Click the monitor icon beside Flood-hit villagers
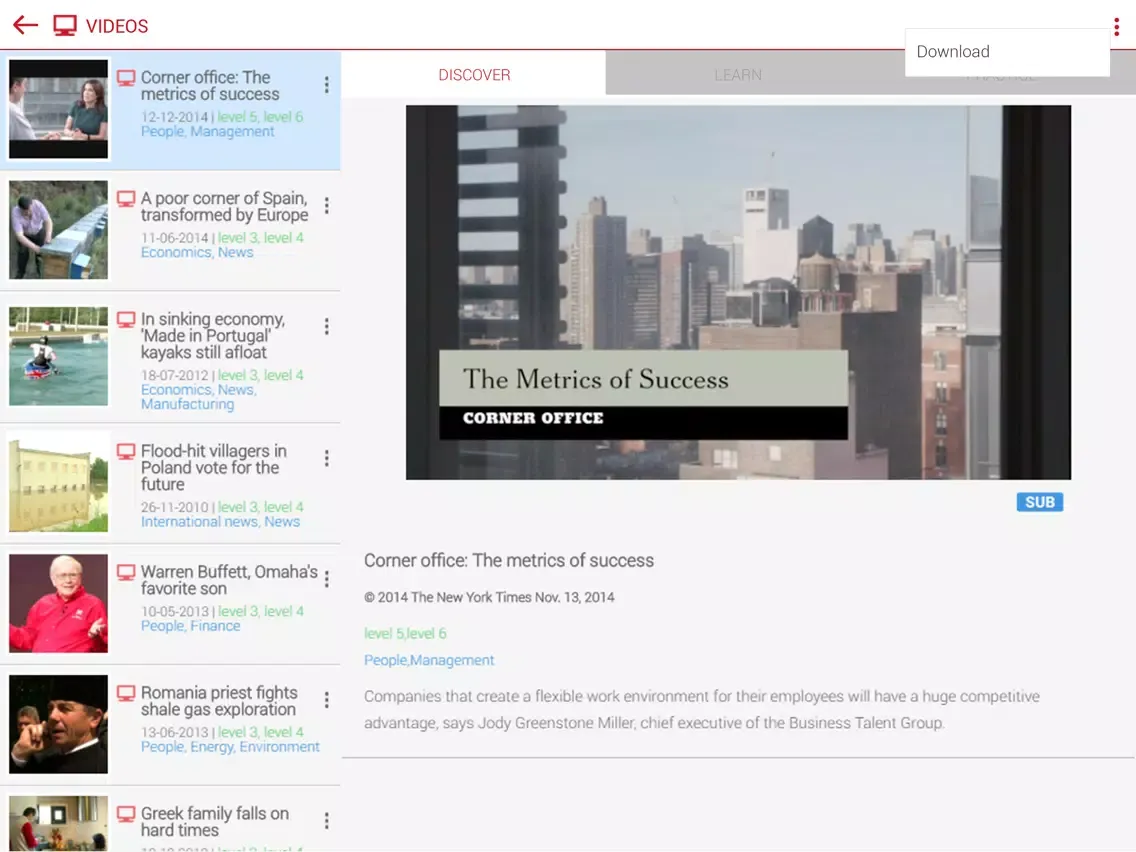This screenshot has height=852, width=1136. 126,452
